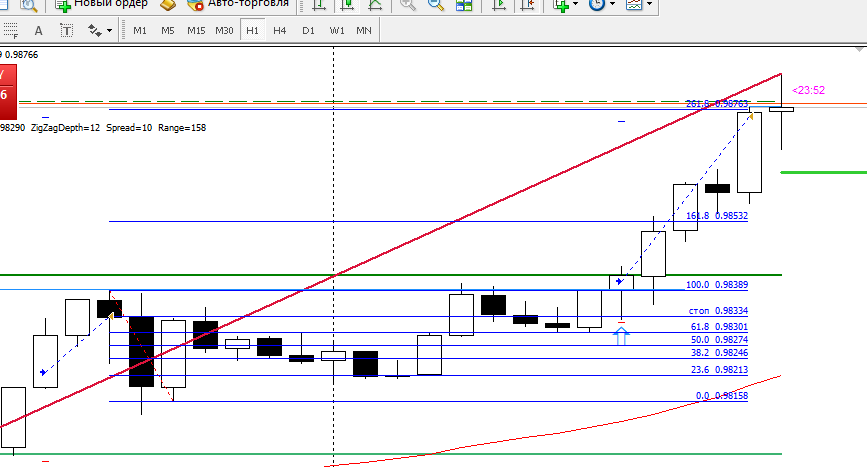The width and height of the screenshot is (867, 467).
Task: Click the Spread=10 indicator text
Action: click(129, 128)
